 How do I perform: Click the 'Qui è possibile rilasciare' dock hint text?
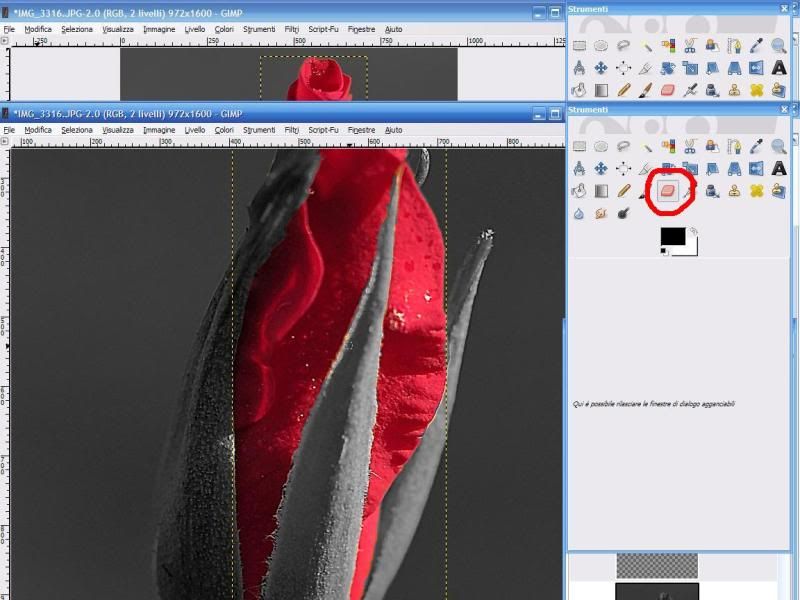click(x=654, y=404)
